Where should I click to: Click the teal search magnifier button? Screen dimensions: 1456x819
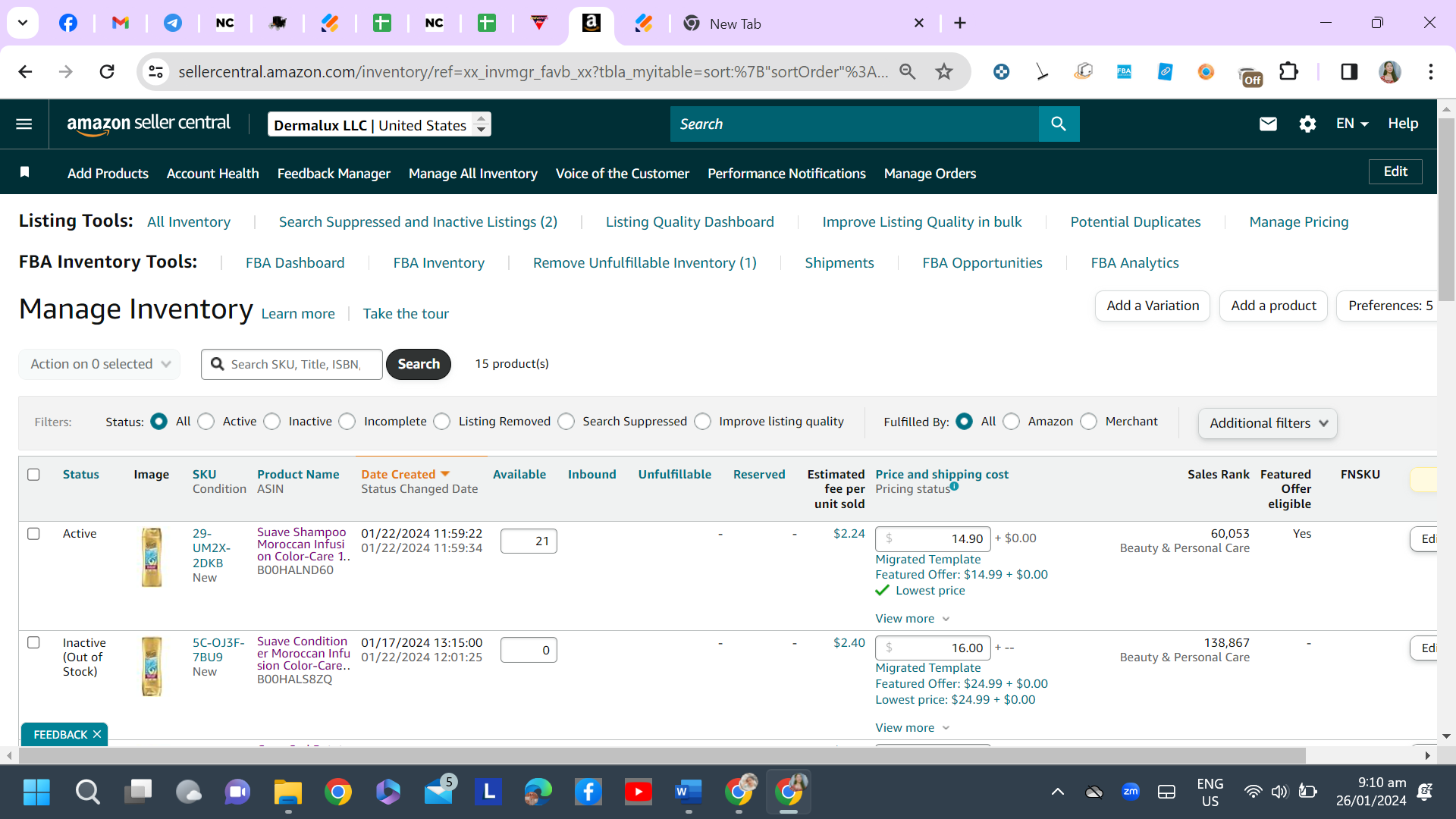(x=1059, y=124)
